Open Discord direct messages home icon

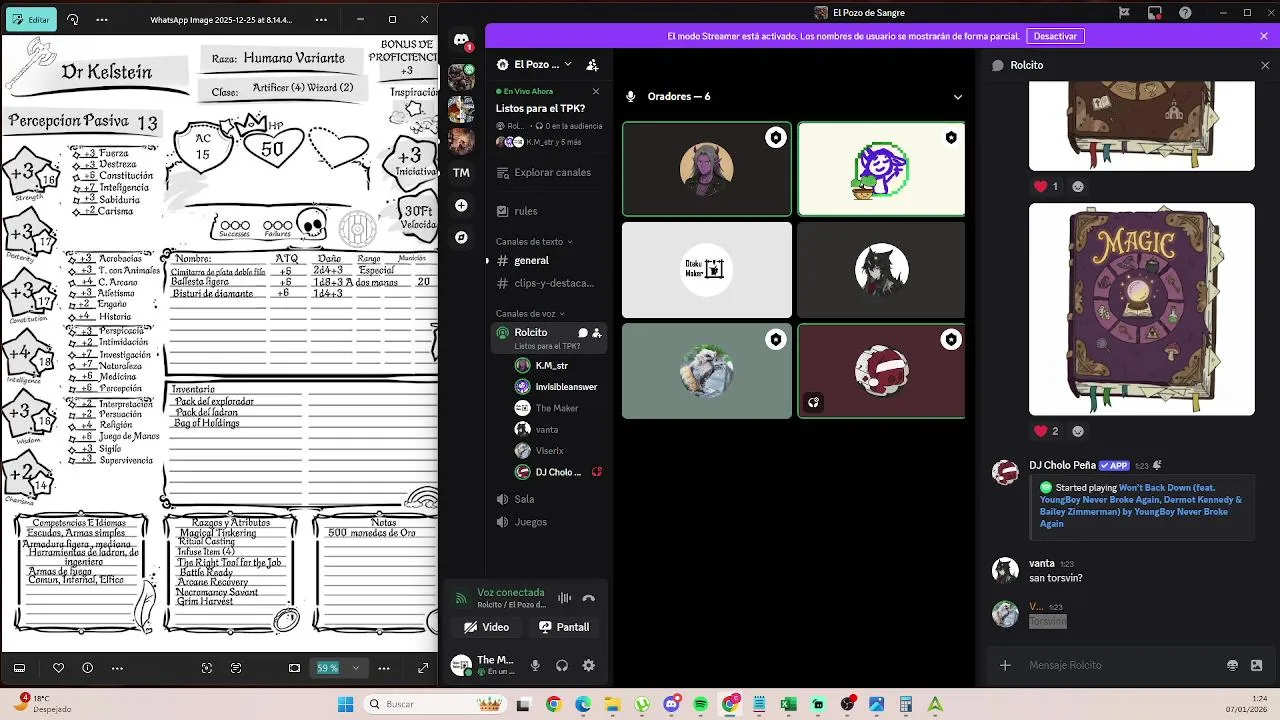pyautogui.click(x=461, y=40)
